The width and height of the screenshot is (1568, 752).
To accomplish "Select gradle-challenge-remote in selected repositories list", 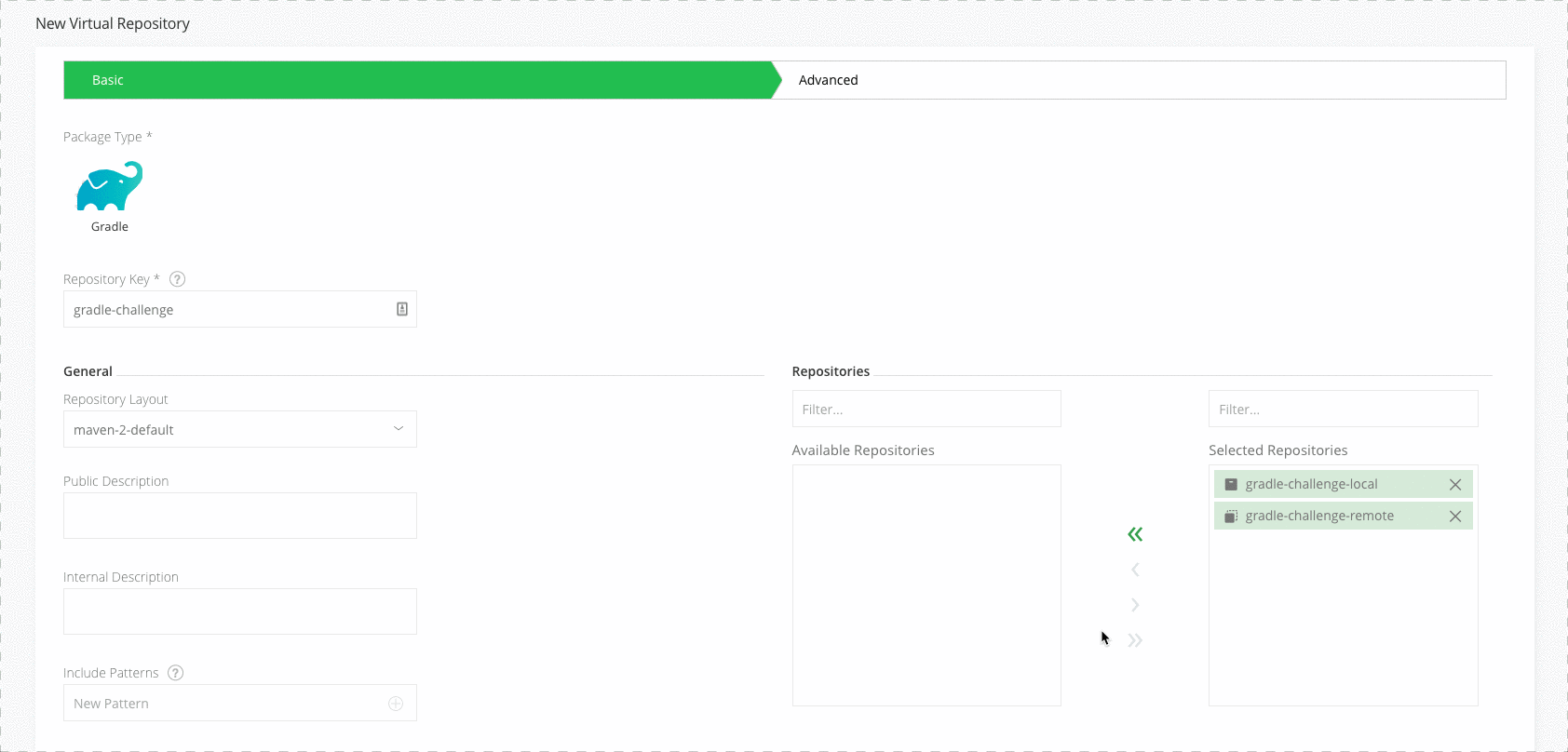I will [1319, 517].
